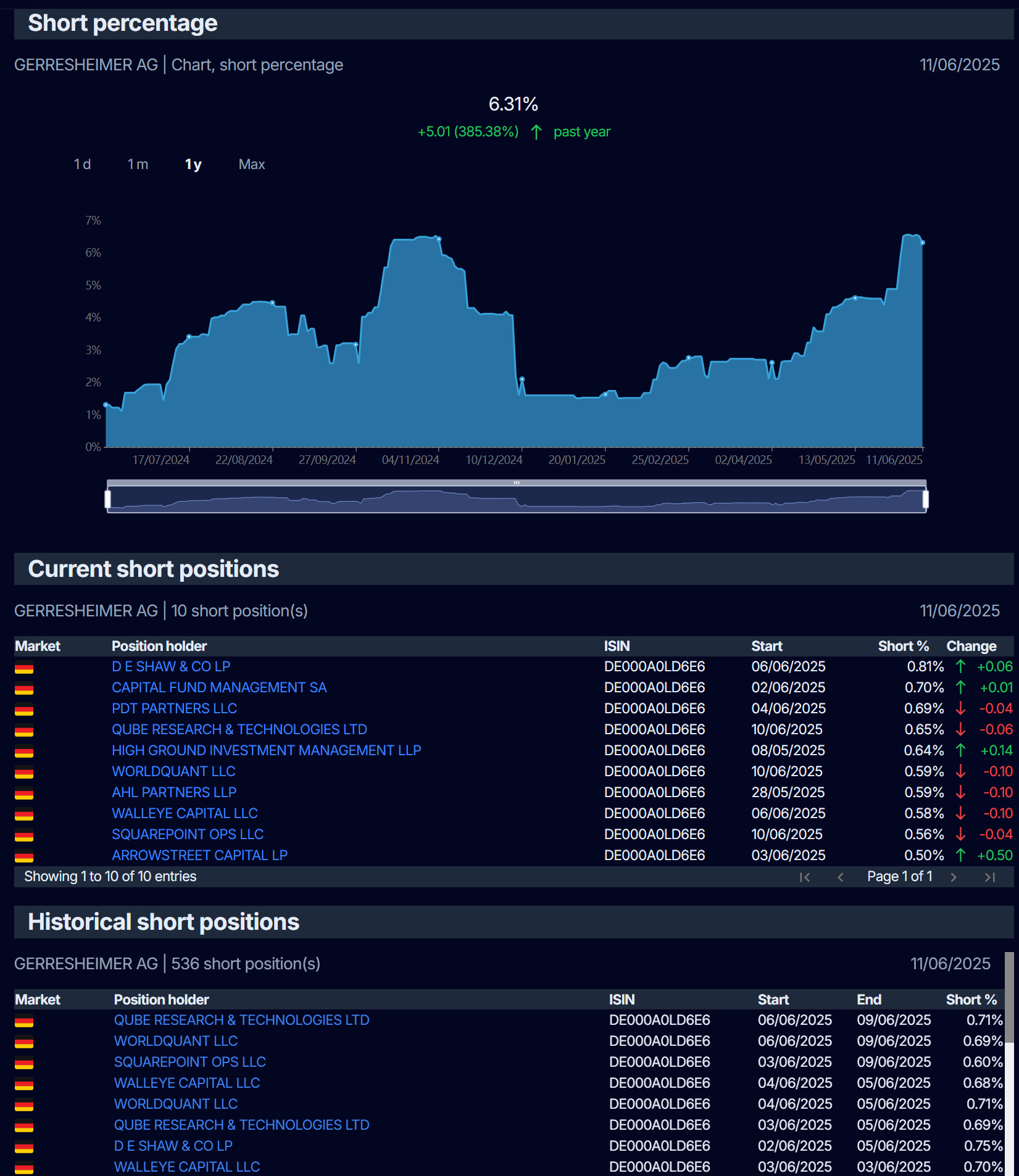The height and width of the screenshot is (1176, 1019).
Task: Open current SQUAREPOINT OPS LLC 0.56% position link
Action: (188, 834)
